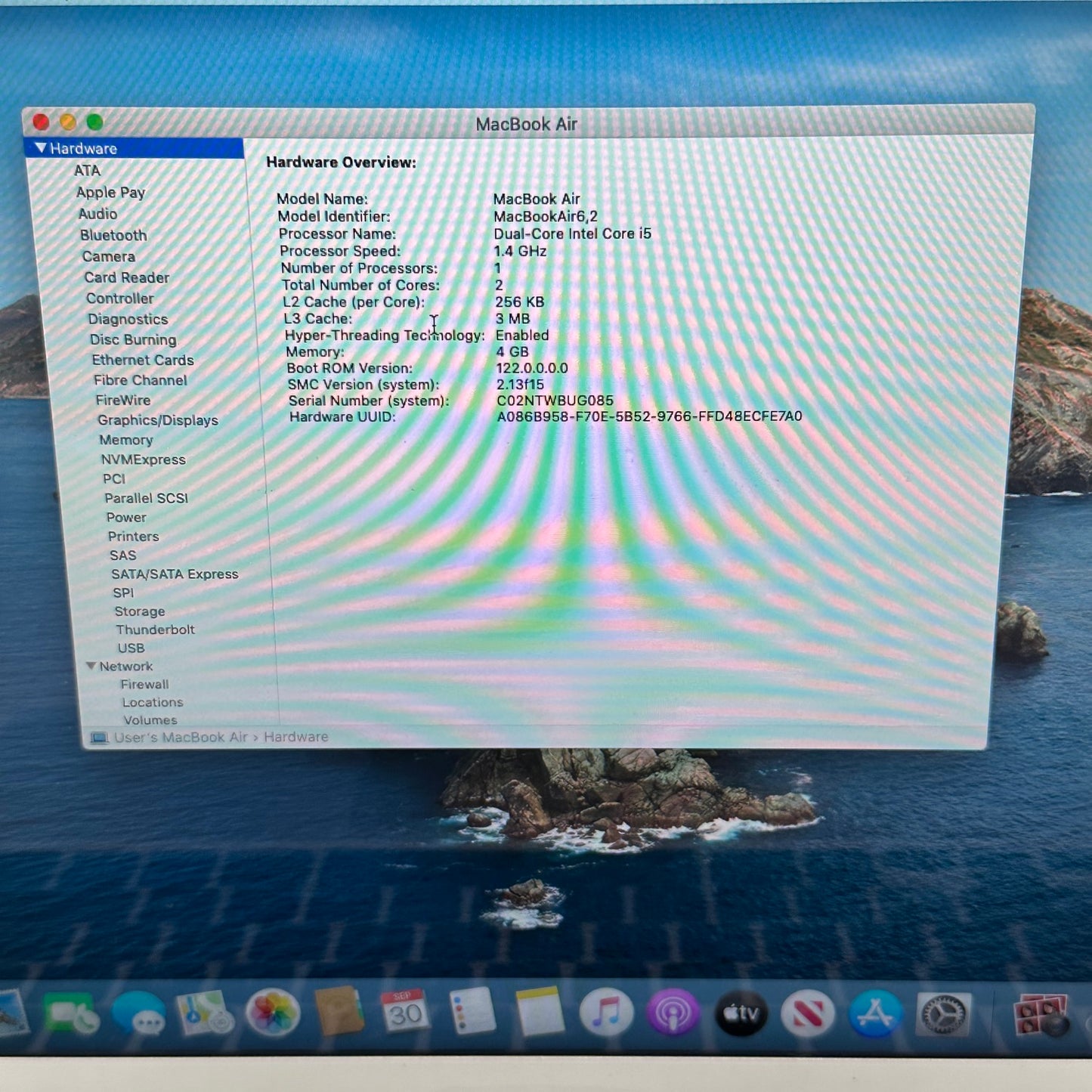Viewport: 1092px width, 1092px height.
Task: Open FaceTime from the dock
Action: click(70, 1014)
